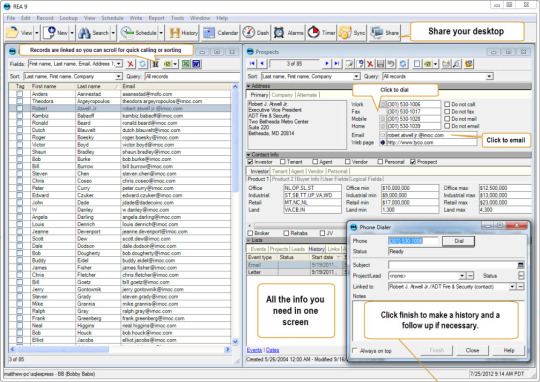
Task: Open the Fields dropdown in list window
Action: pos(119,64)
